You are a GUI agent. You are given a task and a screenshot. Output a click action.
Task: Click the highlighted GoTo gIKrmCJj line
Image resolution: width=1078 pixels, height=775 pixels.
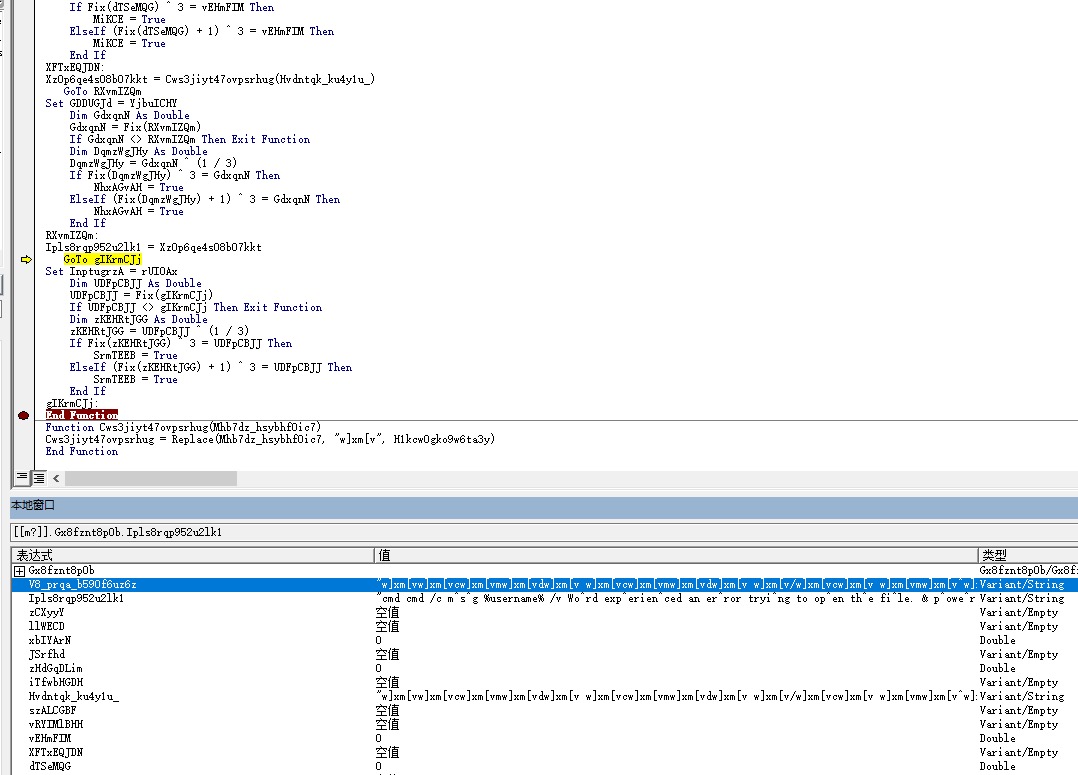click(x=102, y=259)
